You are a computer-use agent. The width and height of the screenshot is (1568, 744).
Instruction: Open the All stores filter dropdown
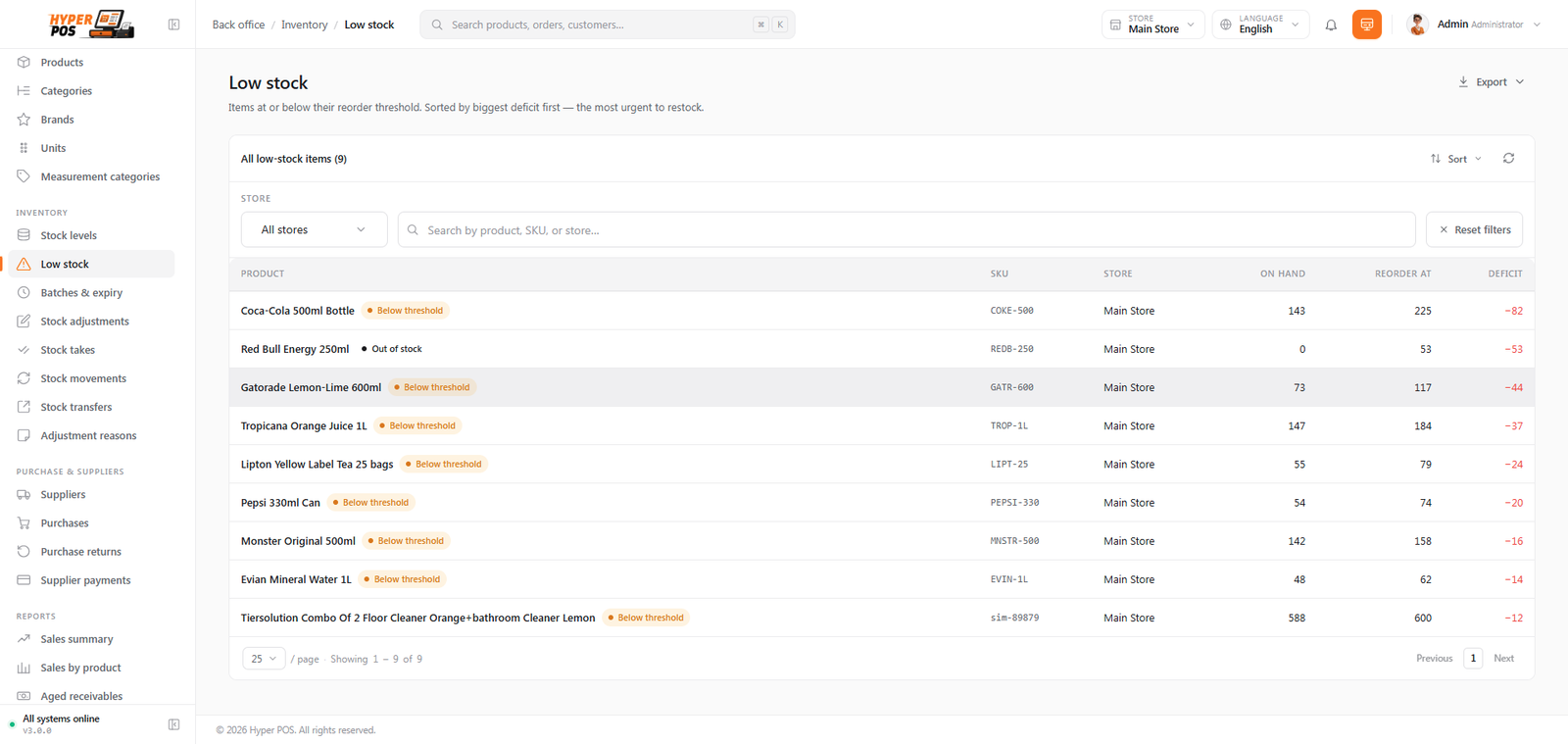(x=314, y=229)
